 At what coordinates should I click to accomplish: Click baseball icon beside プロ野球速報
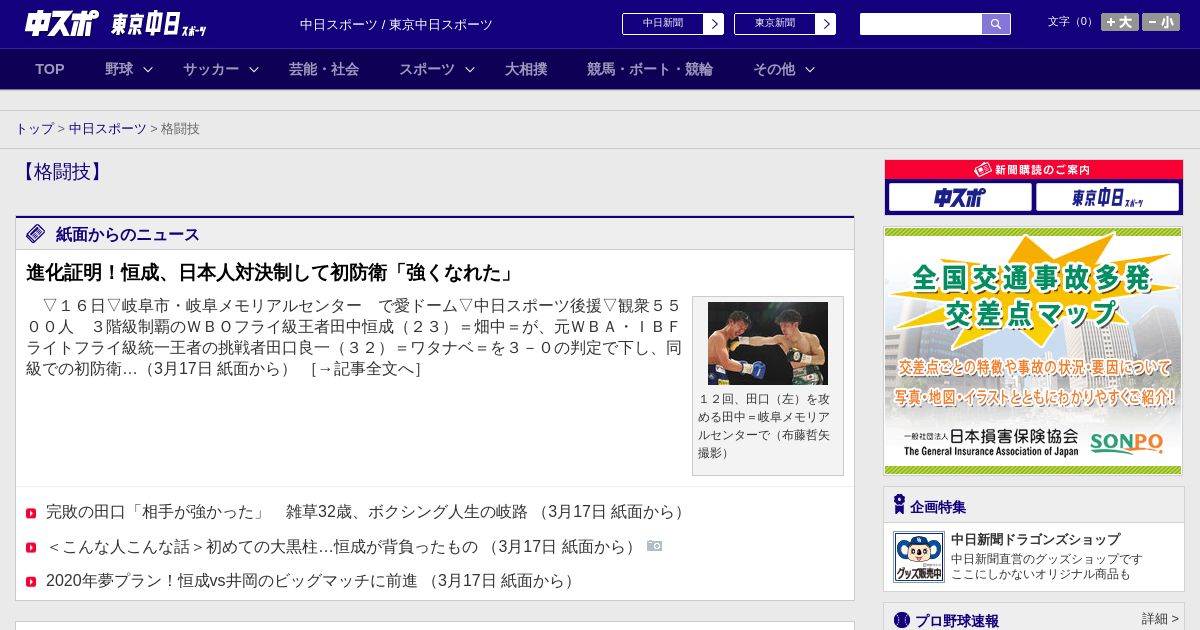902,620
